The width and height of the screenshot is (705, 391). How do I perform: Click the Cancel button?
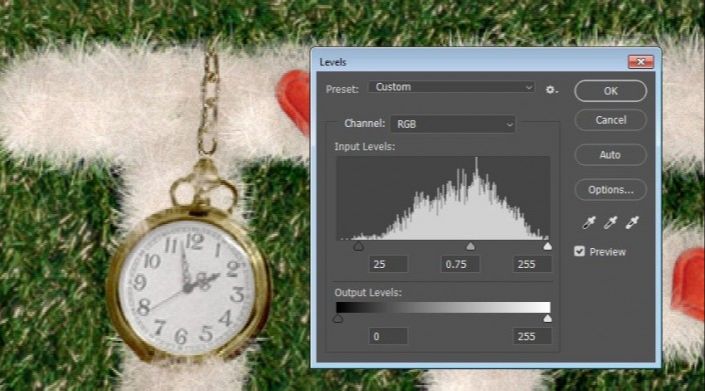pos(611,120)
